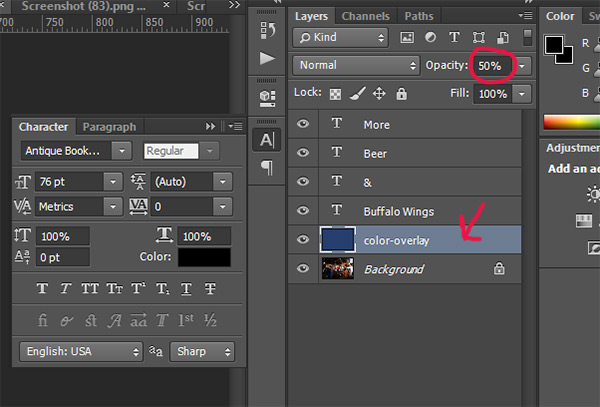Open the (Auto) leading dropdown

[223, 182]
